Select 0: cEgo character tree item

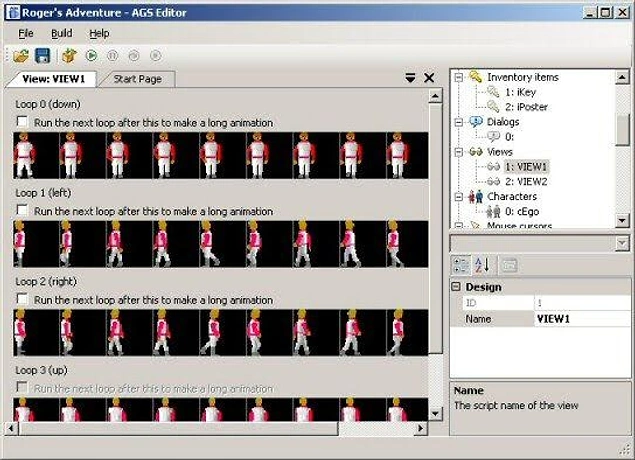522,211
